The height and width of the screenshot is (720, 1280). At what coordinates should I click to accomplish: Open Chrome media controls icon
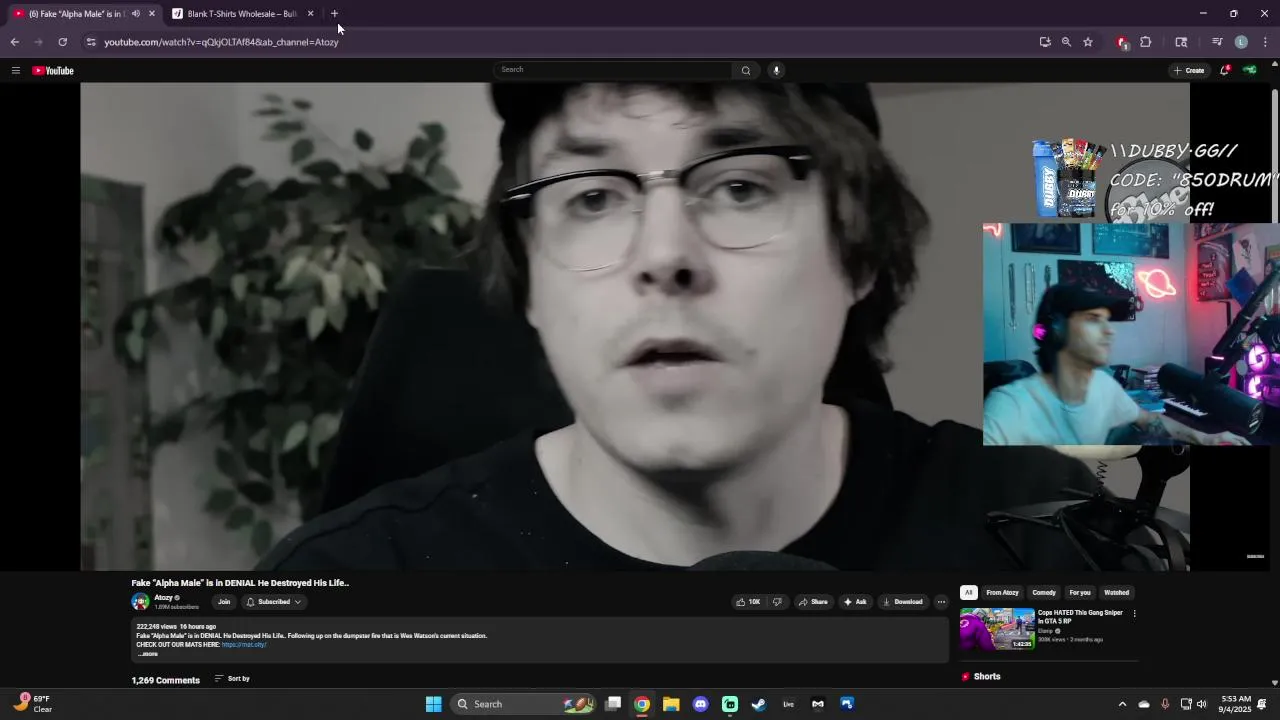pos(1217,42)
